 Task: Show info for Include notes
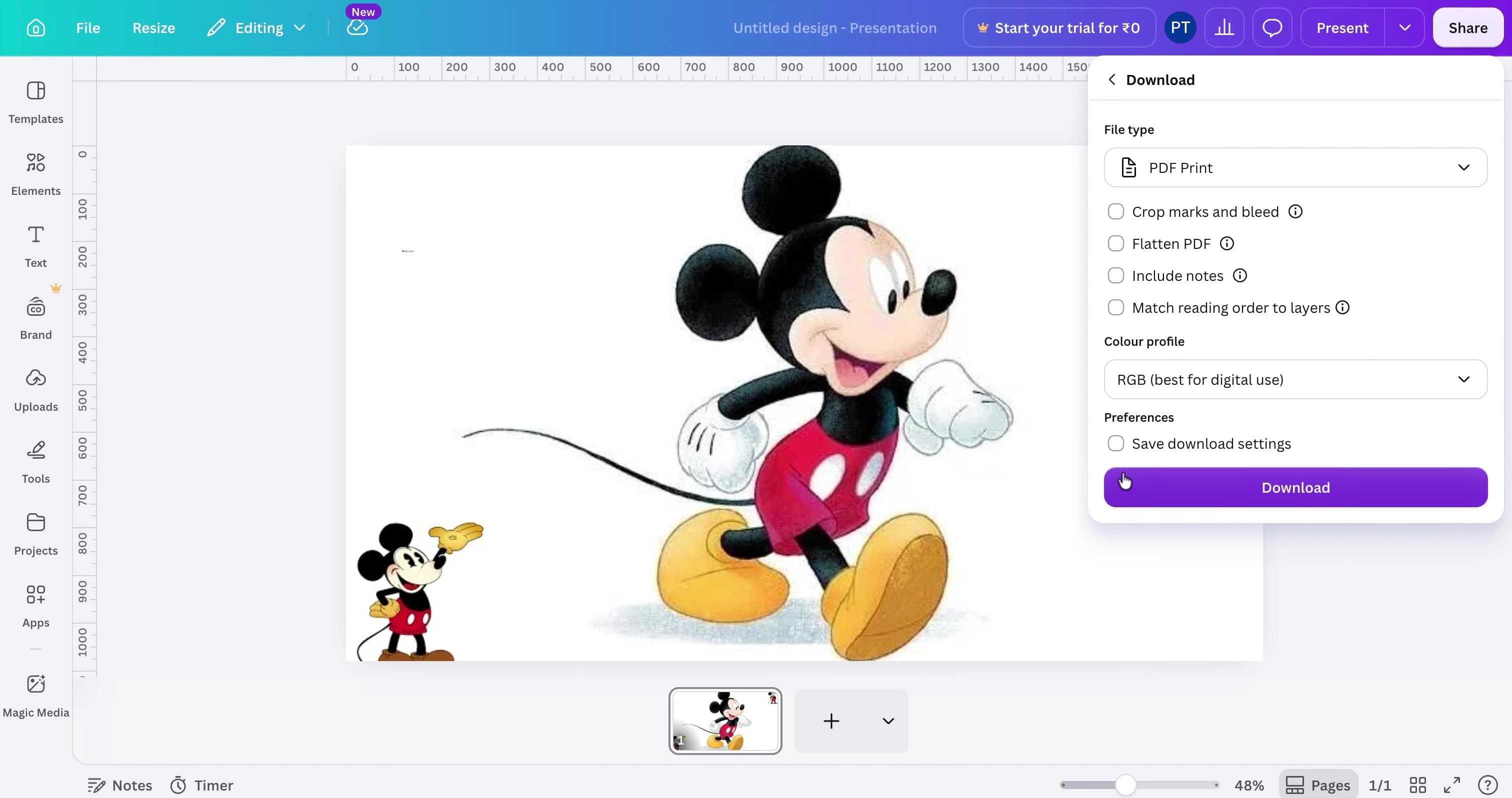[x=1239, y=276]
